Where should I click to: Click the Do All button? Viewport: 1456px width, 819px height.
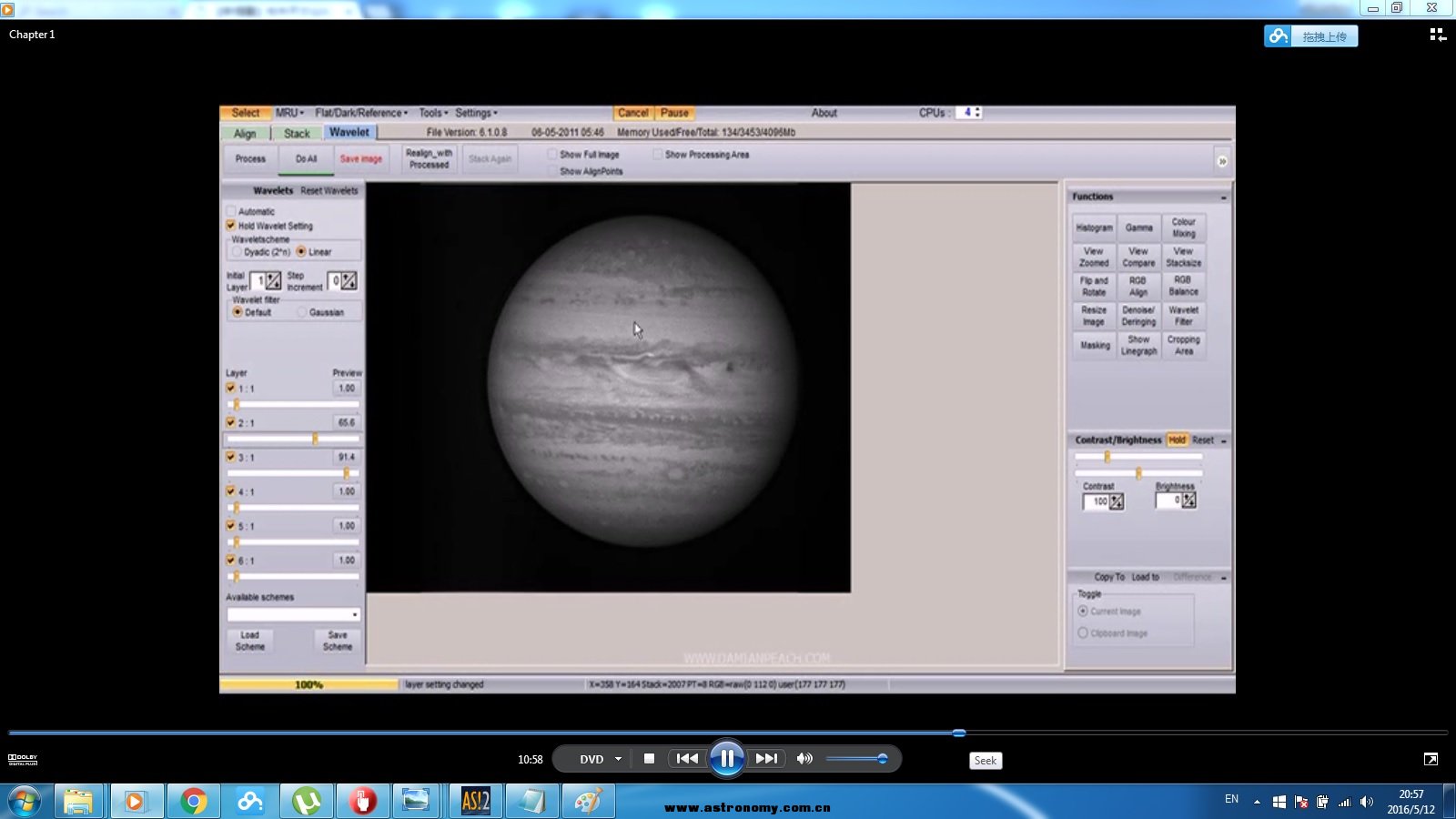[307, 159]
